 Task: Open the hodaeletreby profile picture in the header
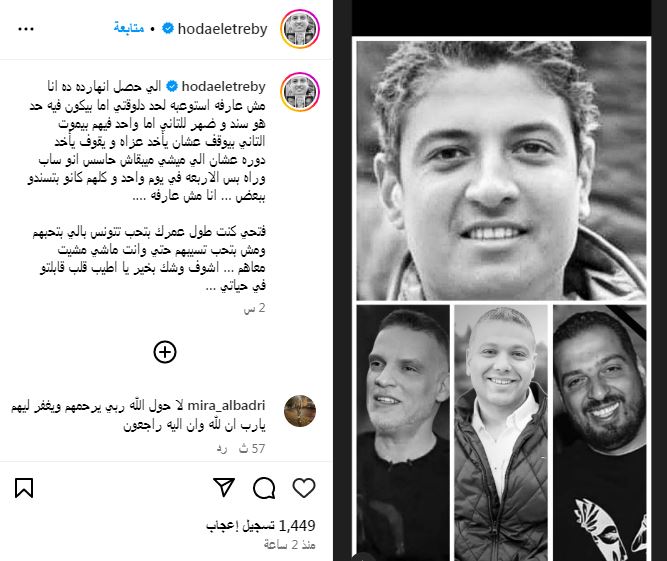300,29
